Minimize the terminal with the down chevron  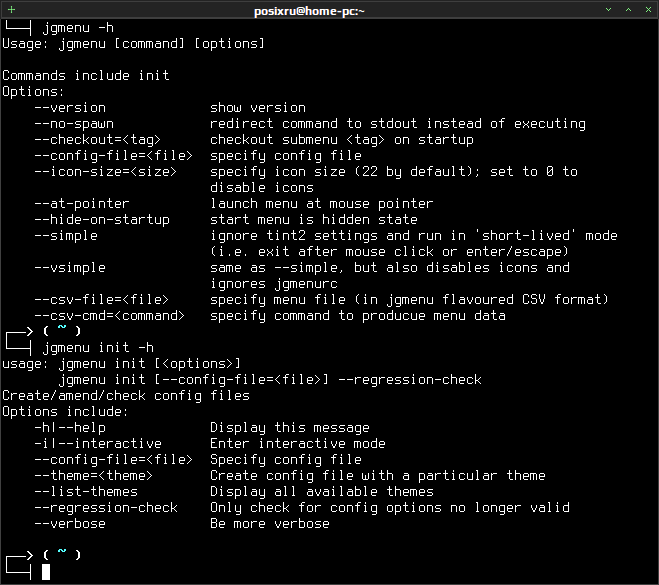pyautogui.click(x=608, y=10)
